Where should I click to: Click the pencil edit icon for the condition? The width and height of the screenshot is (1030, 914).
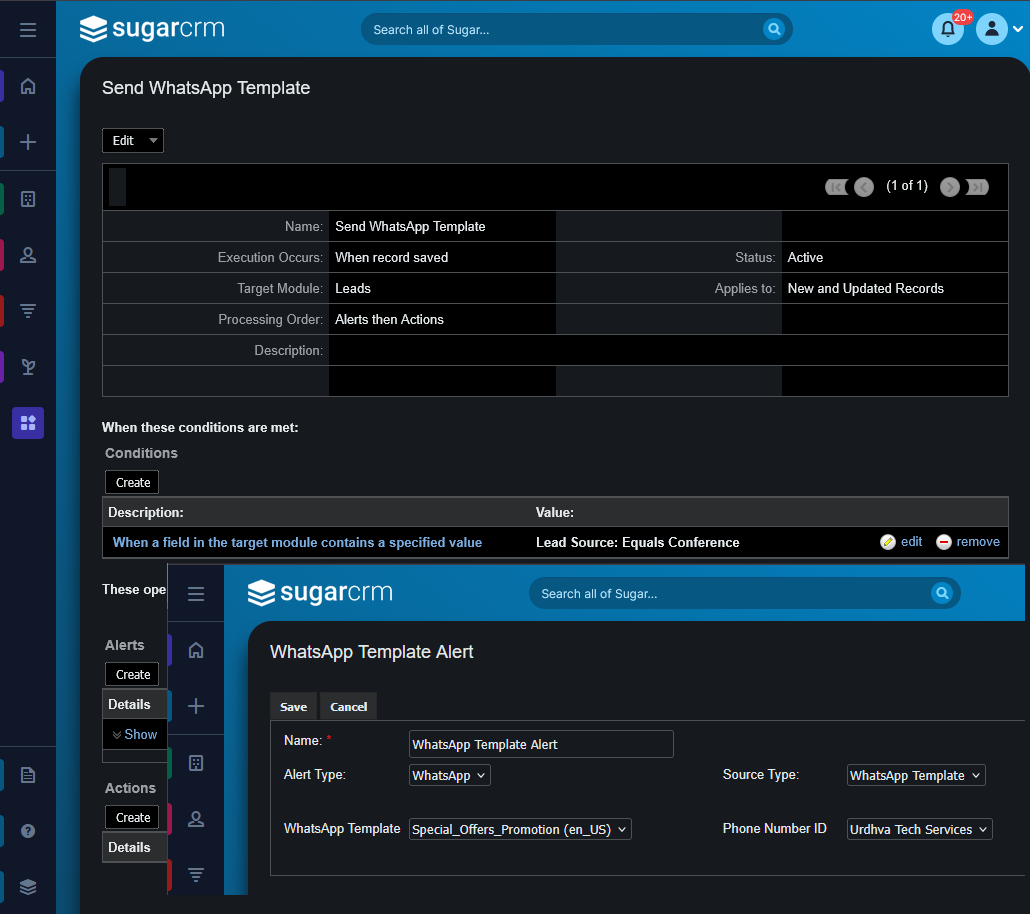tap(888, 542)
